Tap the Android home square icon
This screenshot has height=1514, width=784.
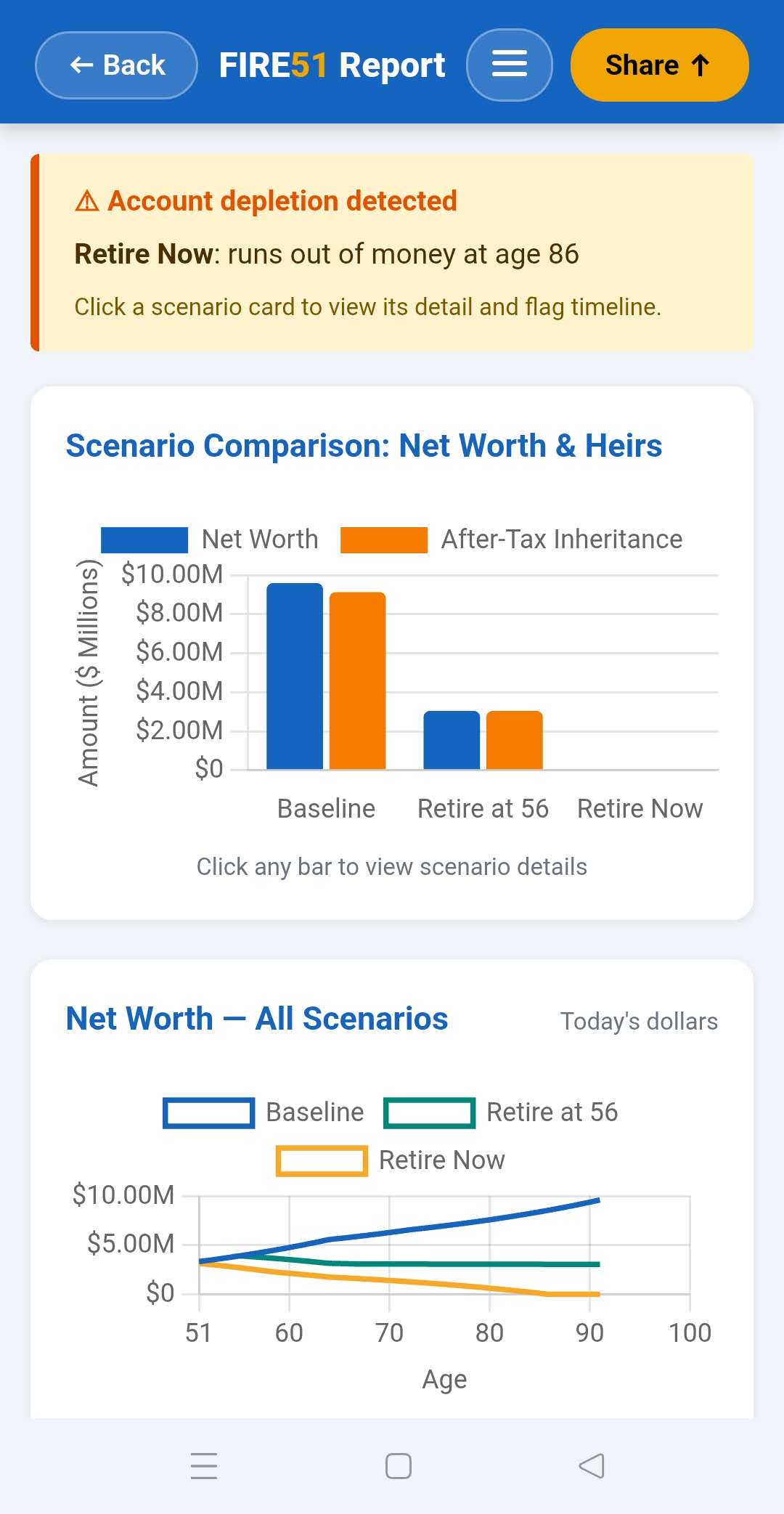(x=399, y=1465)
